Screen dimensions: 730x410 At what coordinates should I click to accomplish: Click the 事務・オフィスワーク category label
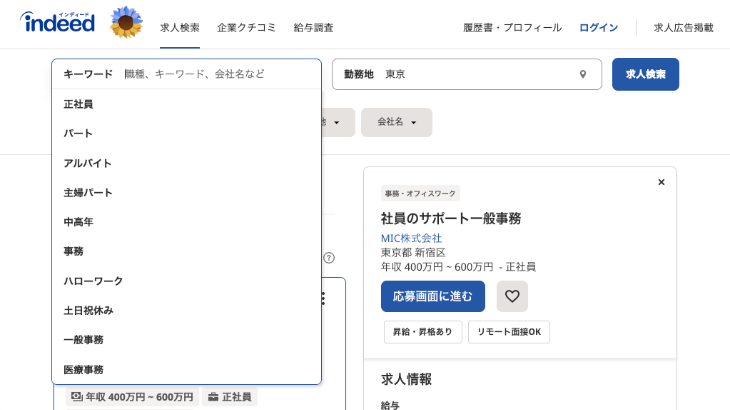point(420,193)
